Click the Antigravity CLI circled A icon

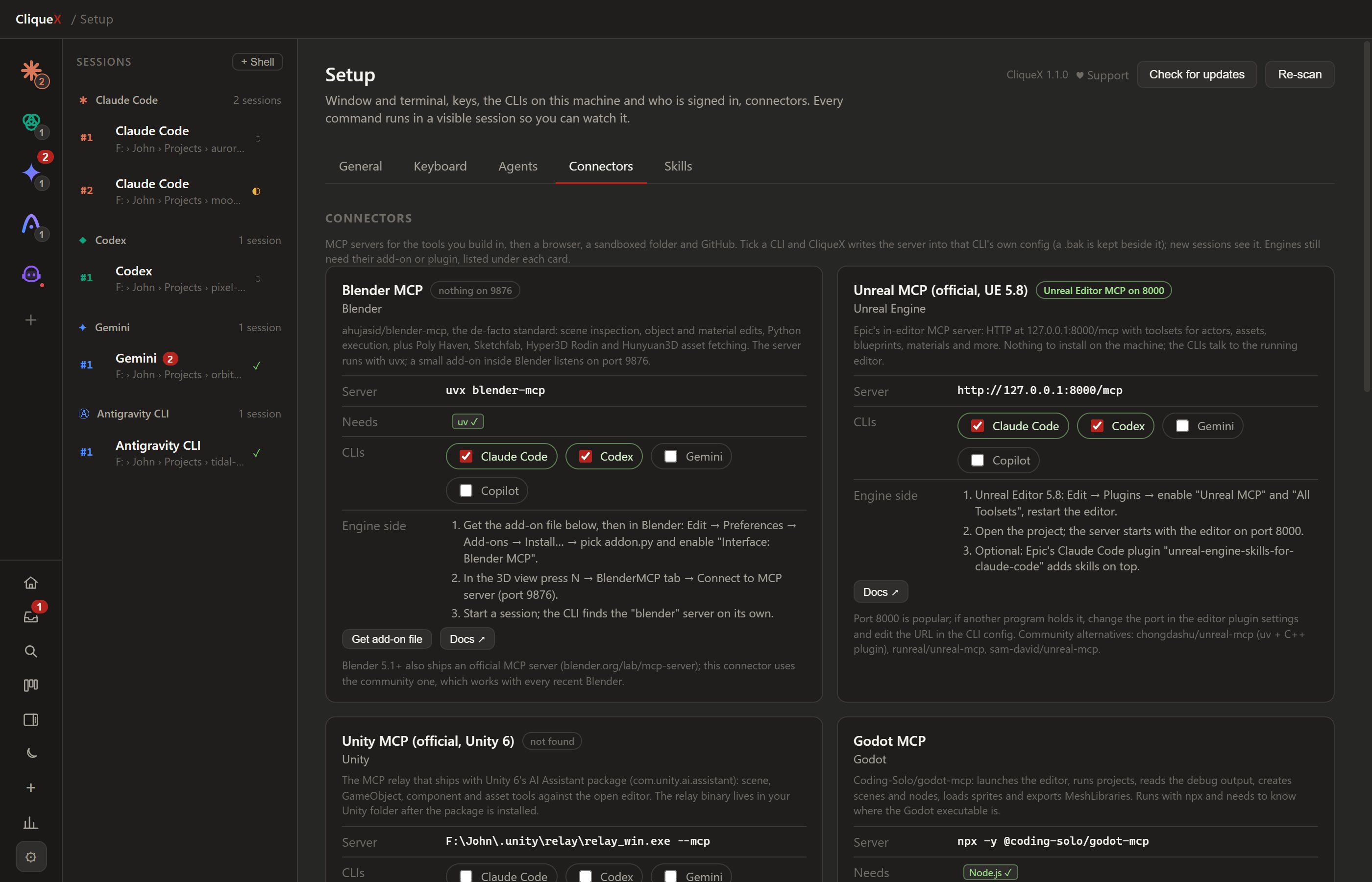(84, 414)
